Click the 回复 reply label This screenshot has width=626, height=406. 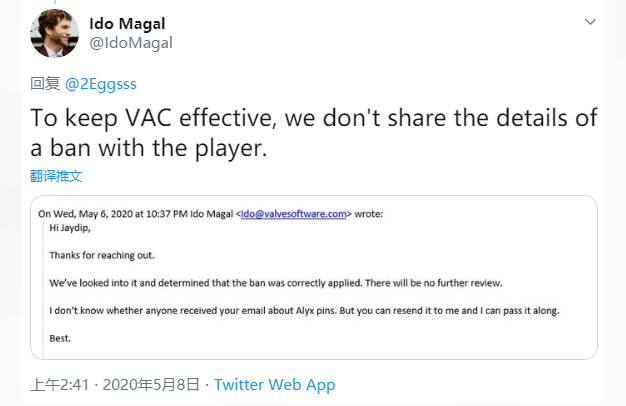pyautogui.click(x=46, y=84)
